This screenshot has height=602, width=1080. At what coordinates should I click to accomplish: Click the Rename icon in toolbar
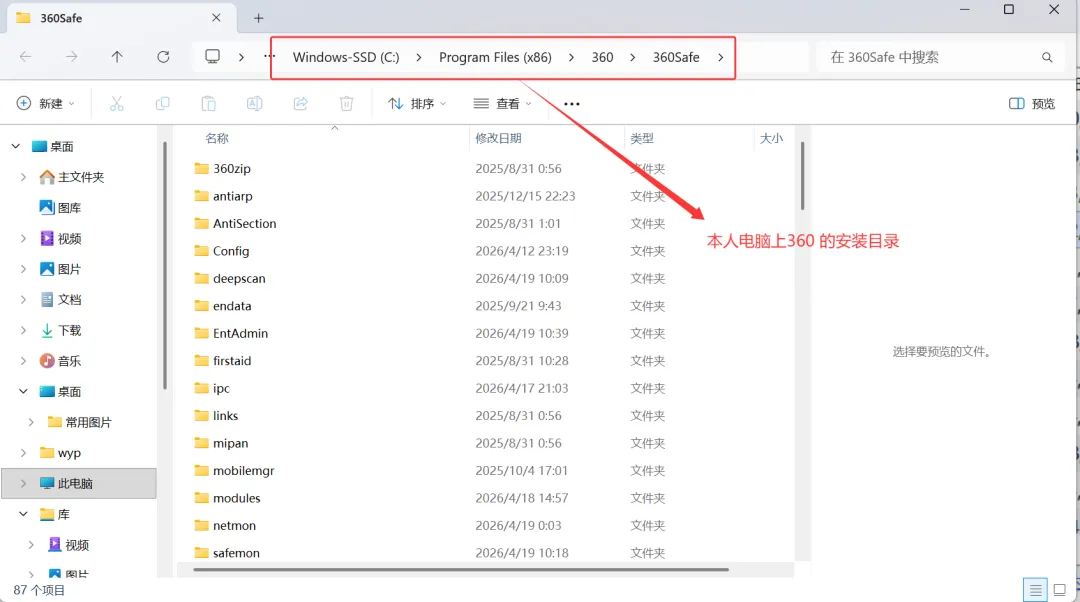tap(255, 104)
